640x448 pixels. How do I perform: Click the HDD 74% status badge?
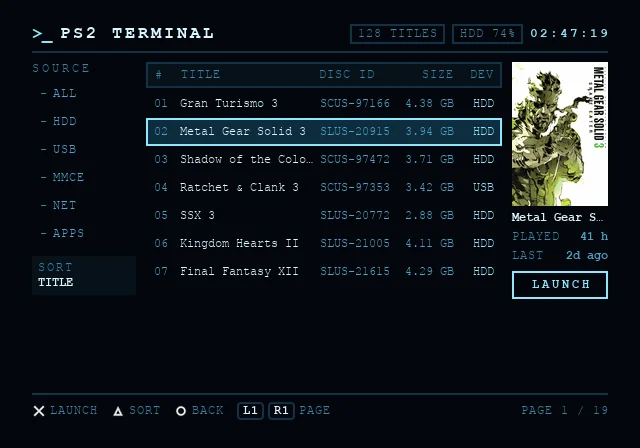pyautogui.click(x=487, y=33)
